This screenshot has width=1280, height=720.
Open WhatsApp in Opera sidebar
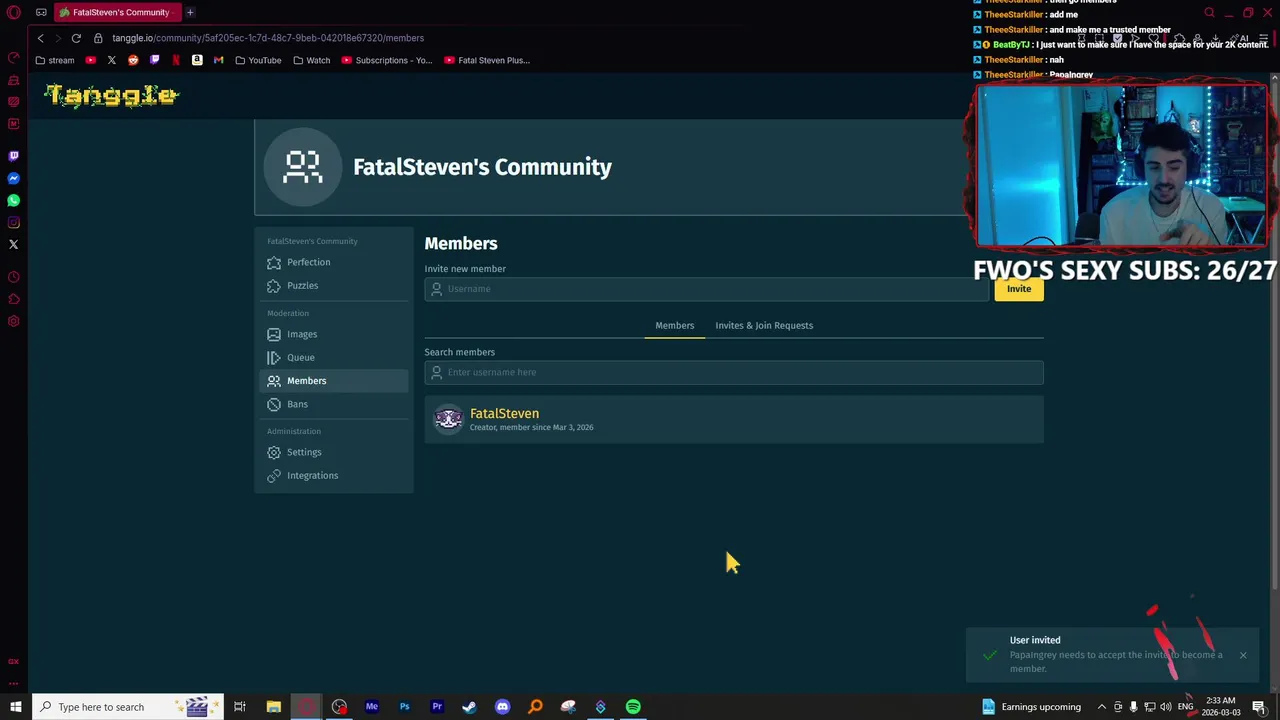pyautogui.click(x=13, y=200)
